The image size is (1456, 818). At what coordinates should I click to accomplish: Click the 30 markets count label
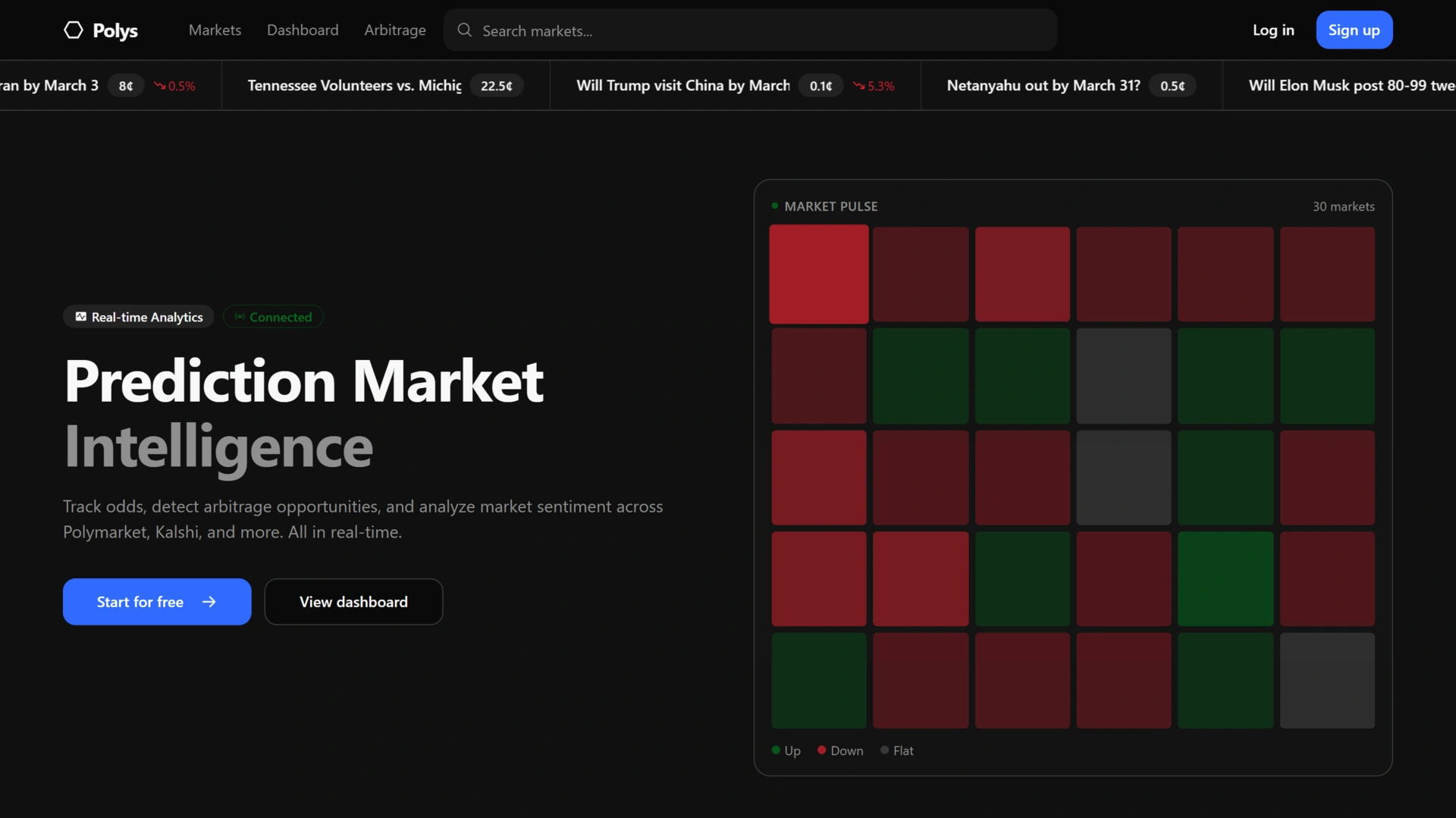click(1344, 206)
